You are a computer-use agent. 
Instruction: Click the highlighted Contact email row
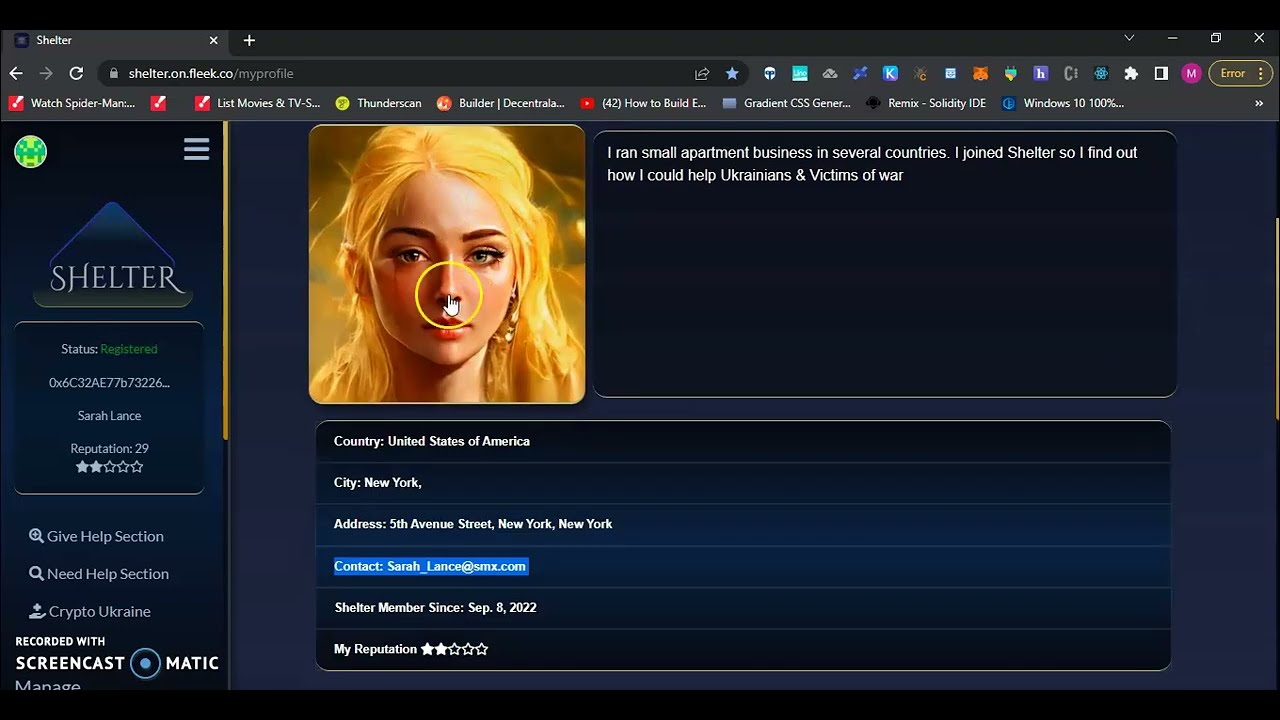pyautogui.click(x=743, y=566)
